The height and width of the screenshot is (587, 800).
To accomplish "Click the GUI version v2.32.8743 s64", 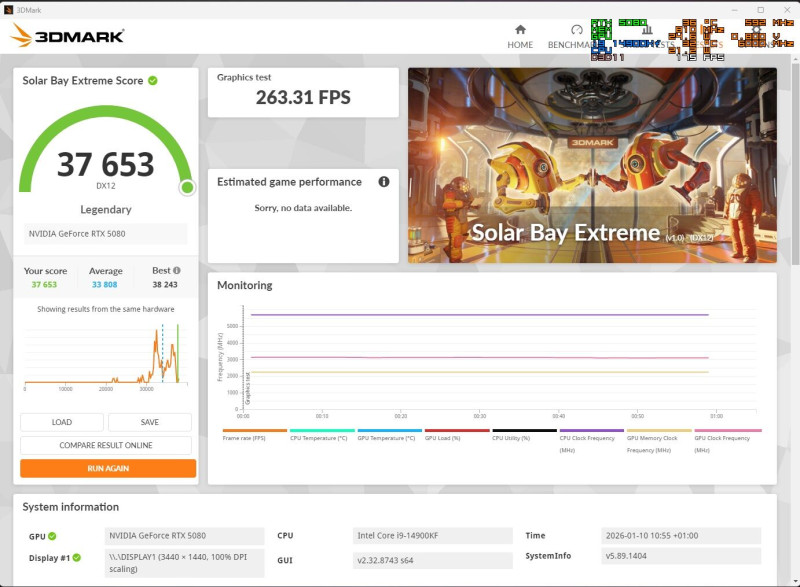I will click(x=433, y=560).
